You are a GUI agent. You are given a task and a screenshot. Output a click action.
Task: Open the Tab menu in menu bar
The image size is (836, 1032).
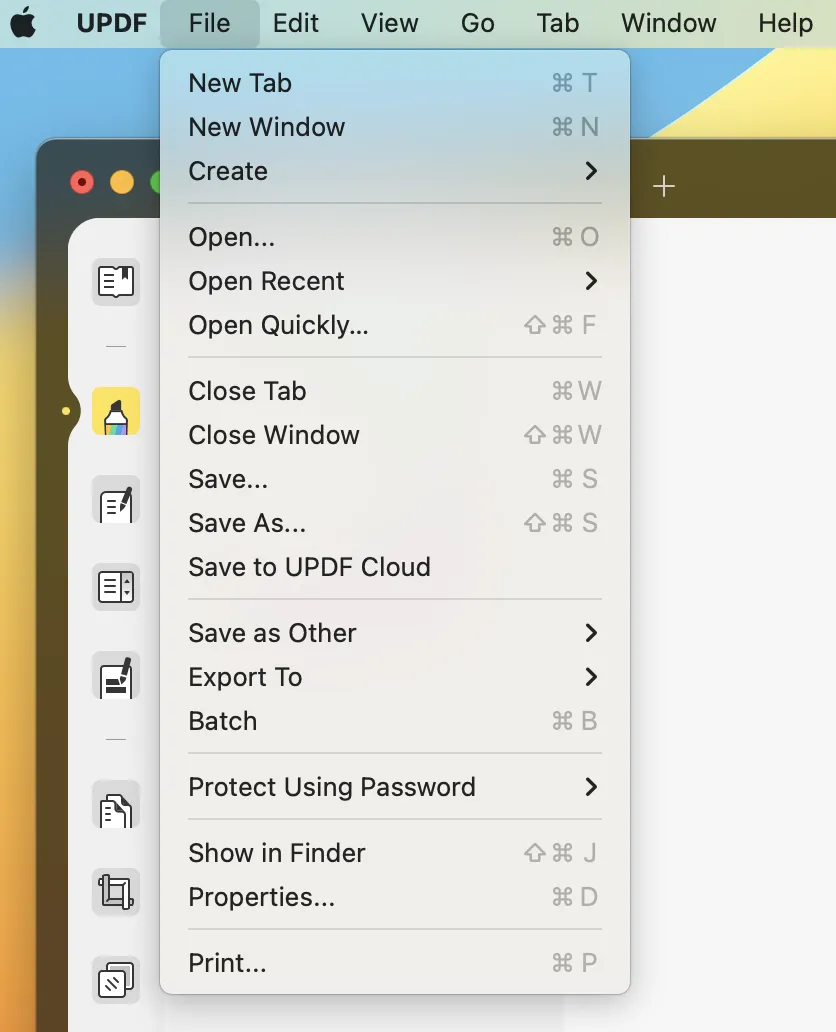click(x=558, y=23)
